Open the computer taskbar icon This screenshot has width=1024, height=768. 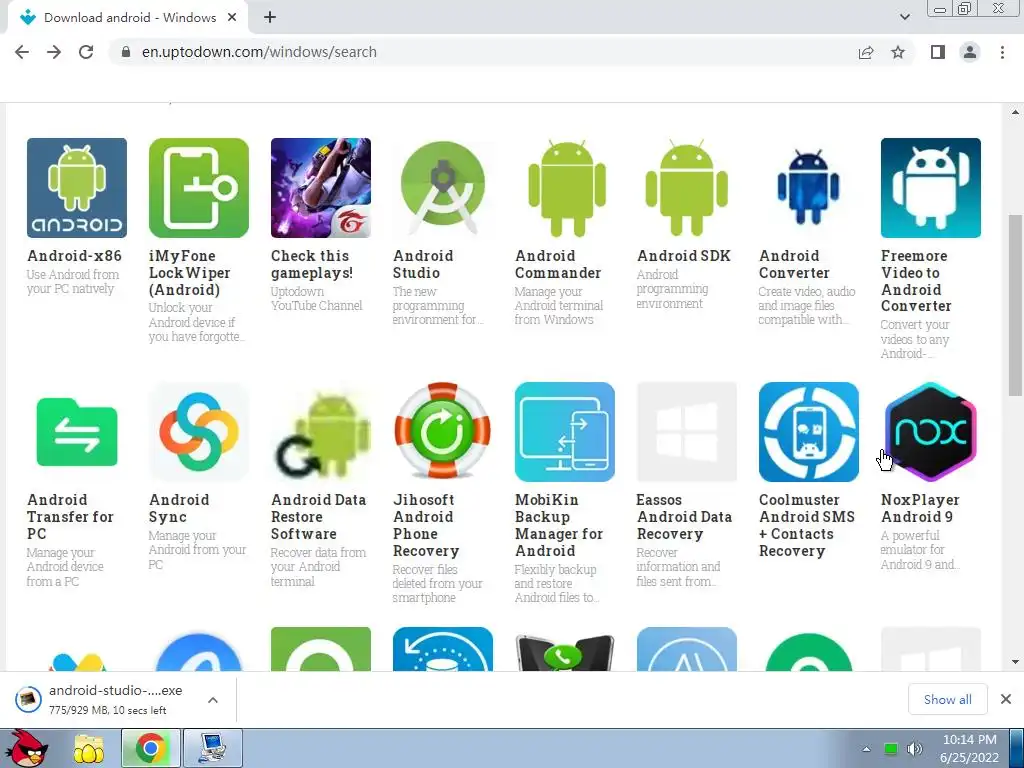213,748
